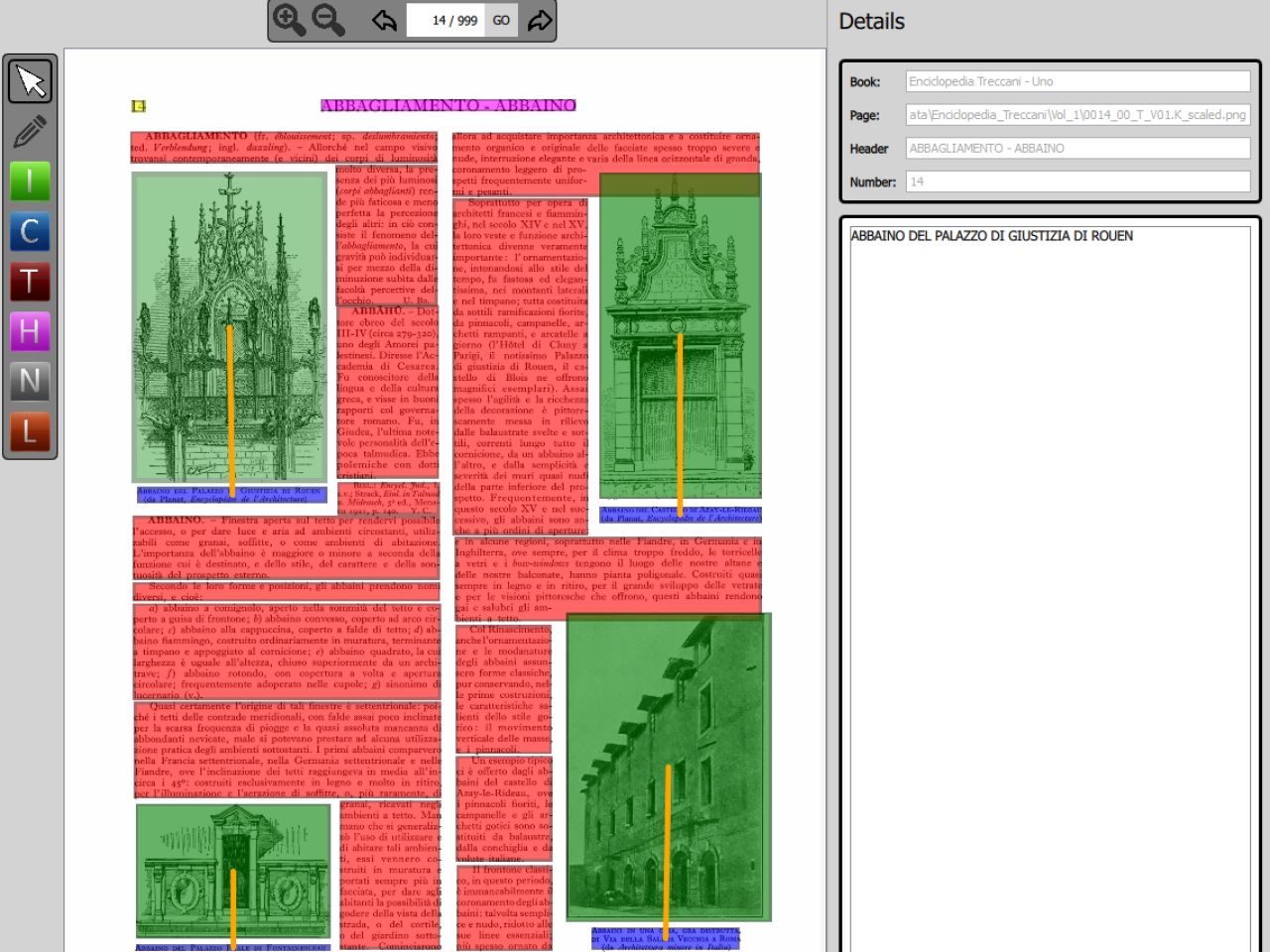Click the GO button

[x=501, y=20]
